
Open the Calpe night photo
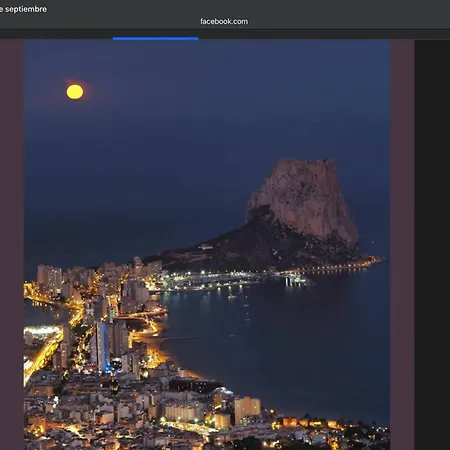(x=207, y=245)
